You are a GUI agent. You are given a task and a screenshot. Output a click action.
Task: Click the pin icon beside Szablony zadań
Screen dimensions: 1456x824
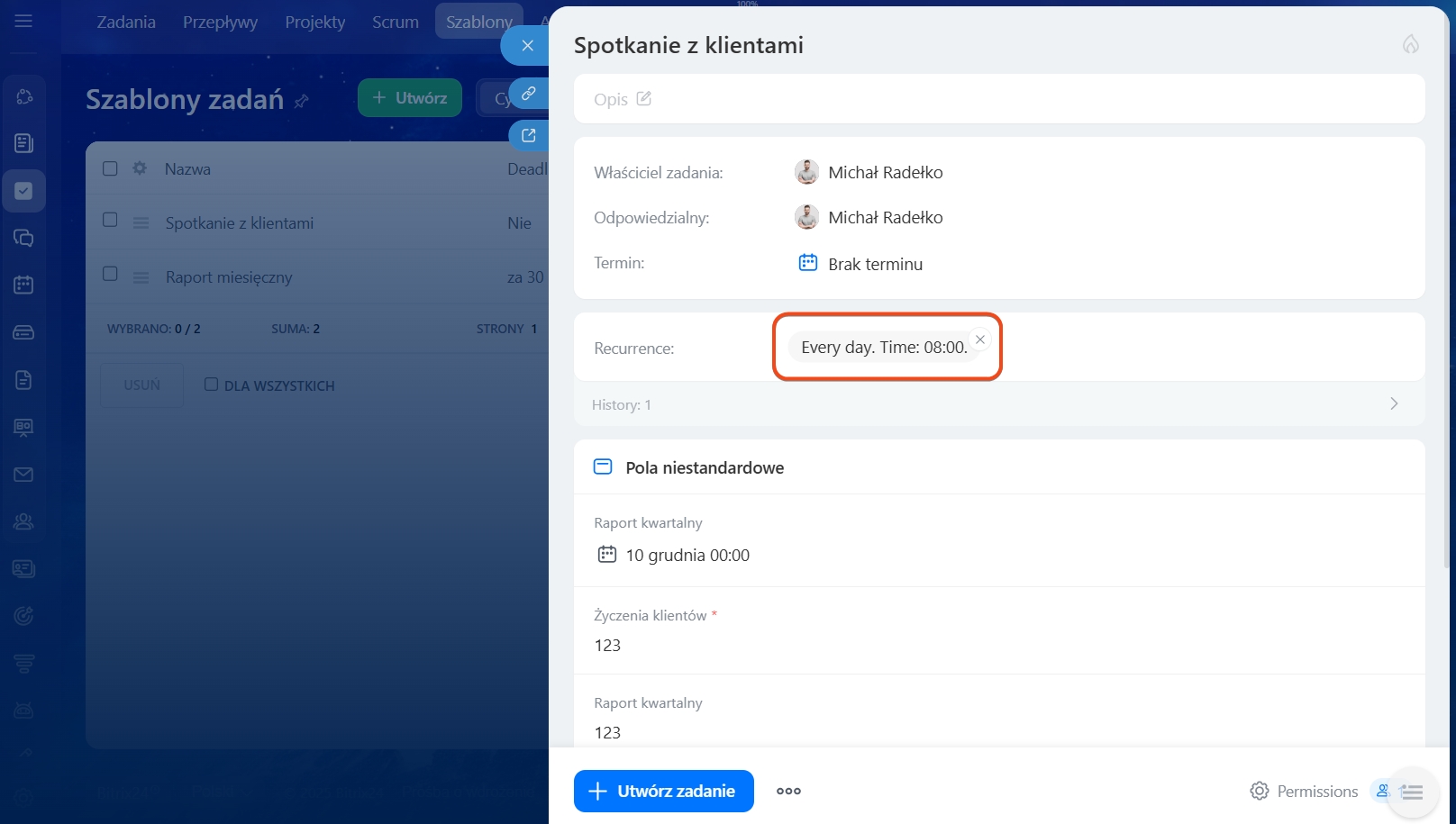302,101
